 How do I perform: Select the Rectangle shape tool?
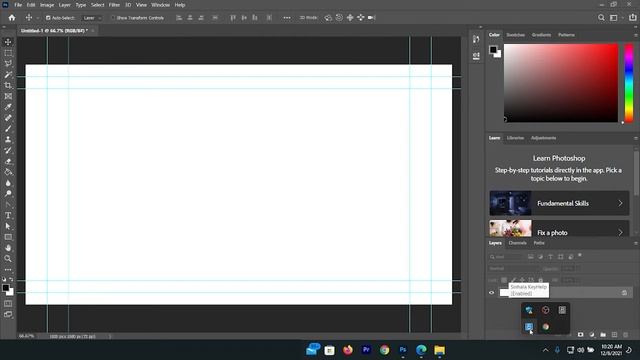8,237
